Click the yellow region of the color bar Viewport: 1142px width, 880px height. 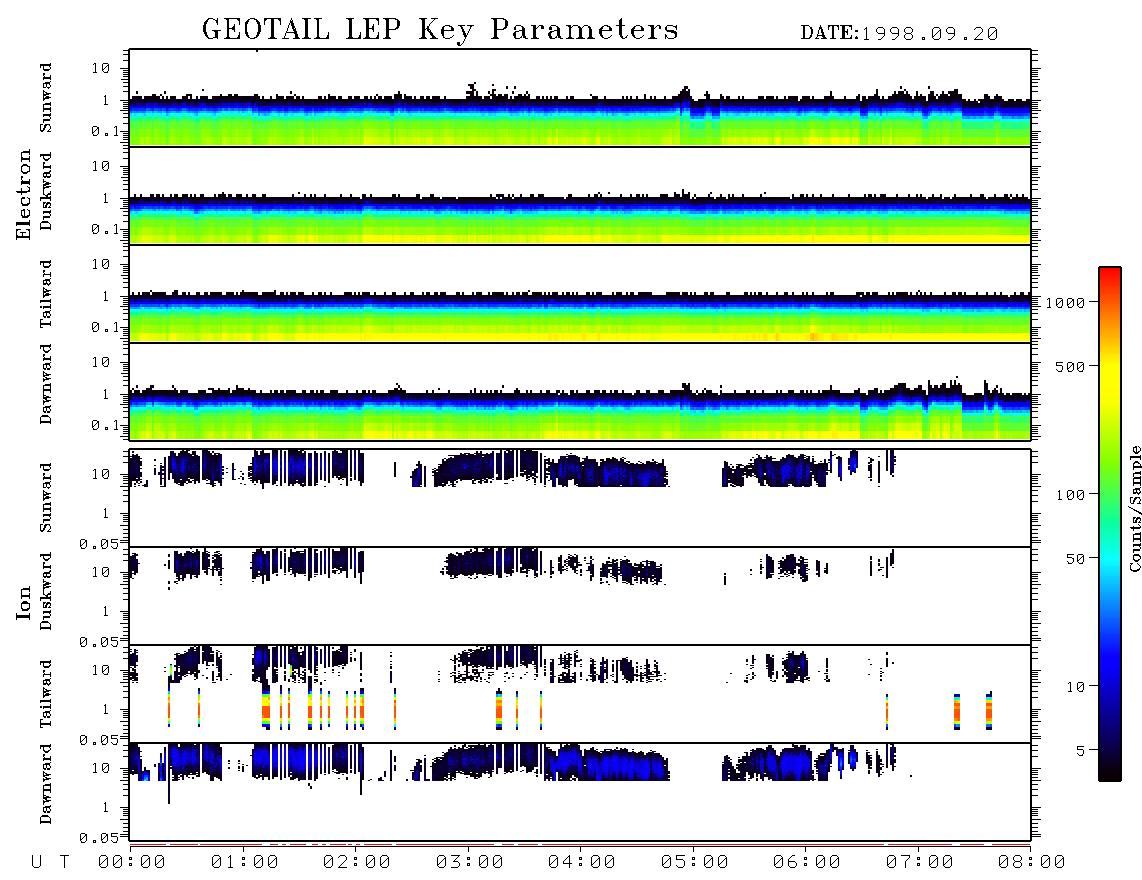(x=1110, y=379)
